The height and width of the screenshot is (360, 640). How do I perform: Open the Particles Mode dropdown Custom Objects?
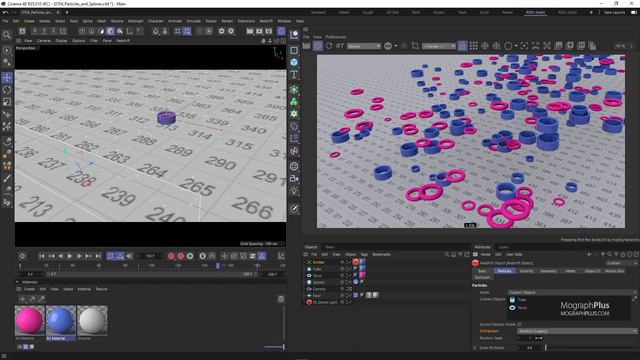pos(572,292)
